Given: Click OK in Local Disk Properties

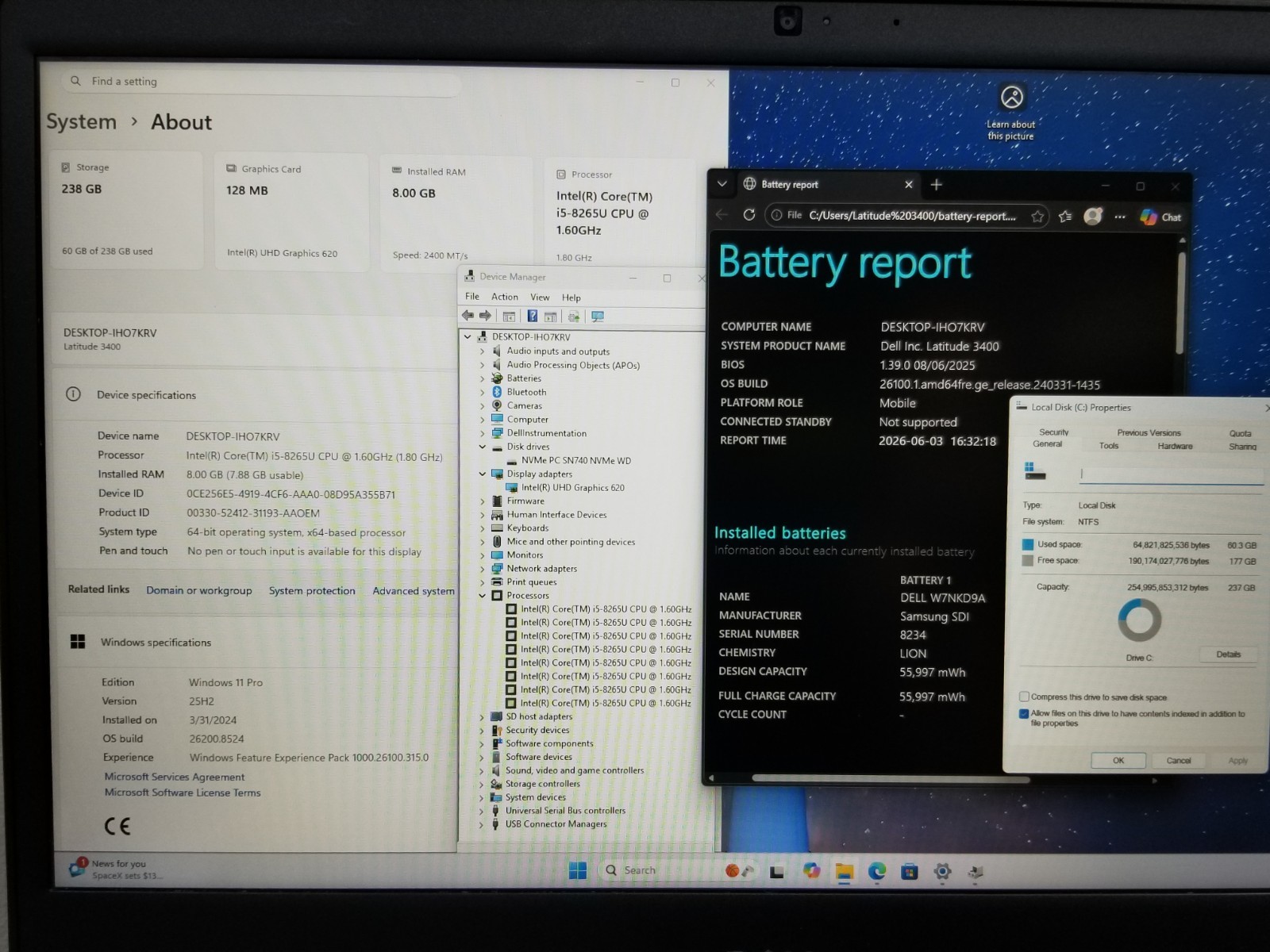Looking at the screenshot, I should (1118, 760).
